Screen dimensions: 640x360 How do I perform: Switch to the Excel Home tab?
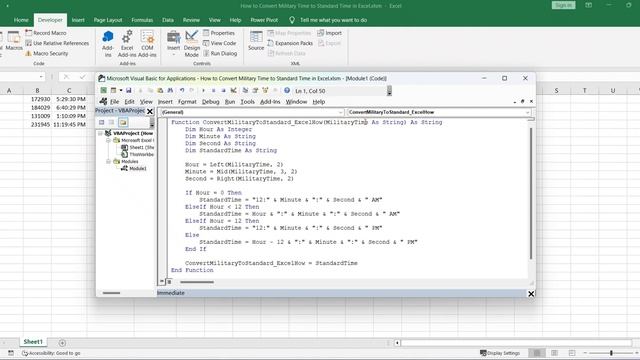21,20
